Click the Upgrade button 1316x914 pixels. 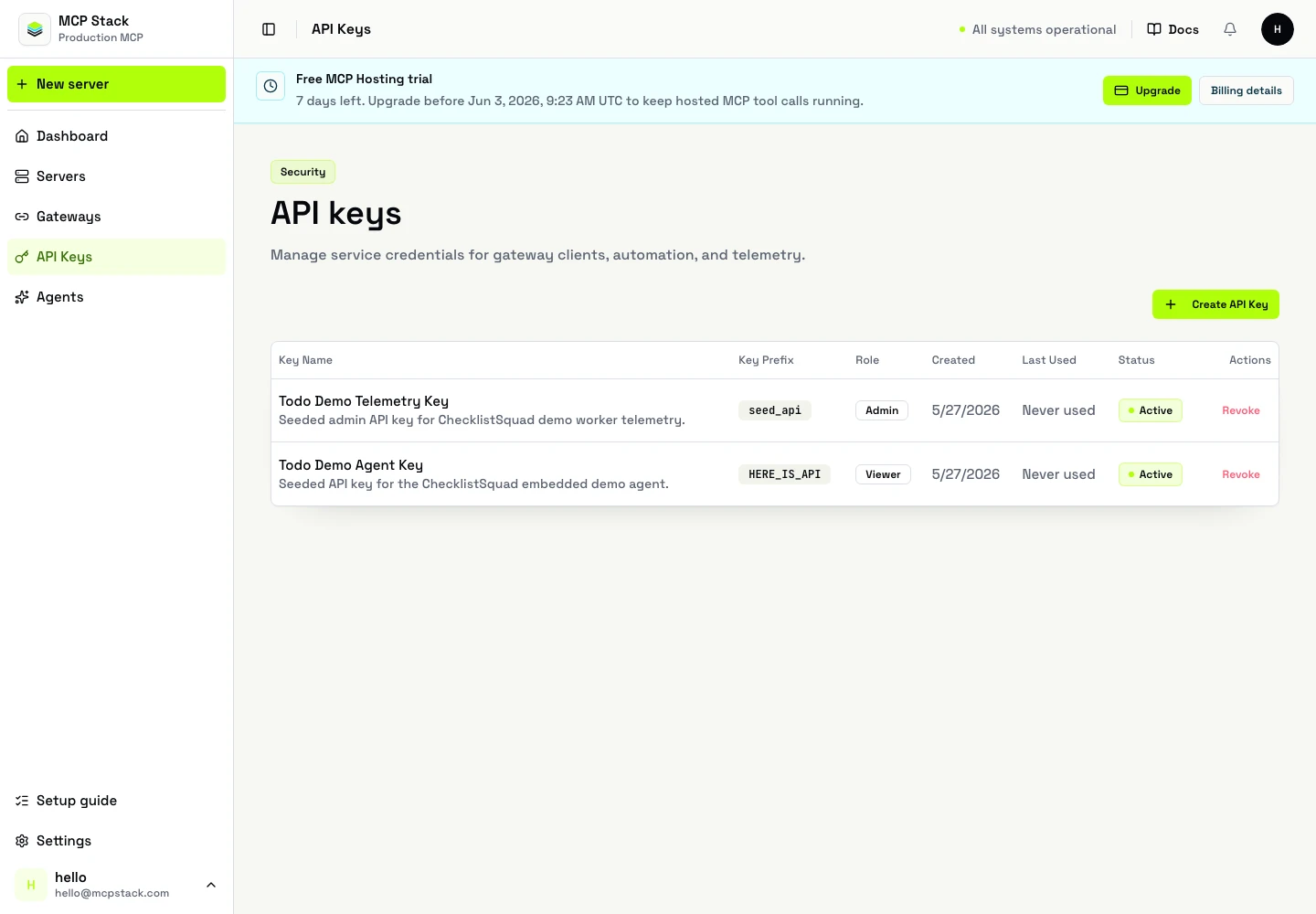point(1147,90)
